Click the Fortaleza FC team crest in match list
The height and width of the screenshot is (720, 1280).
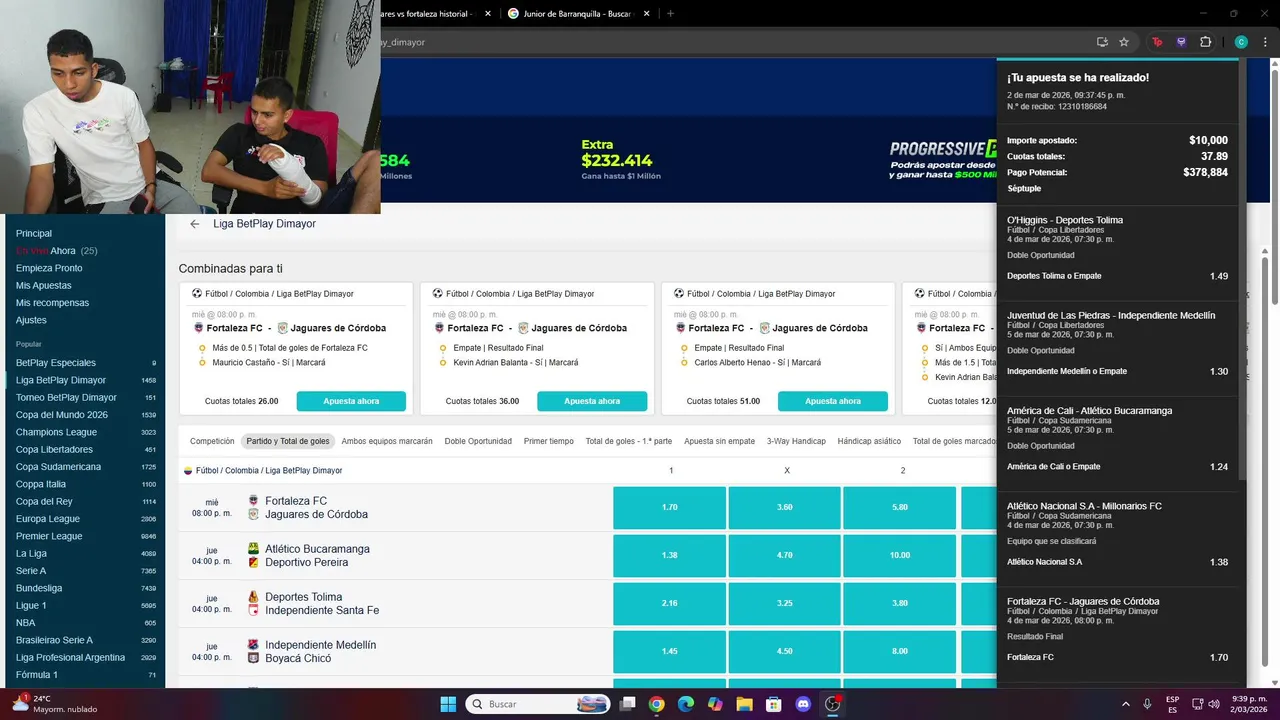pyautogui.click(x=253, y=500)
